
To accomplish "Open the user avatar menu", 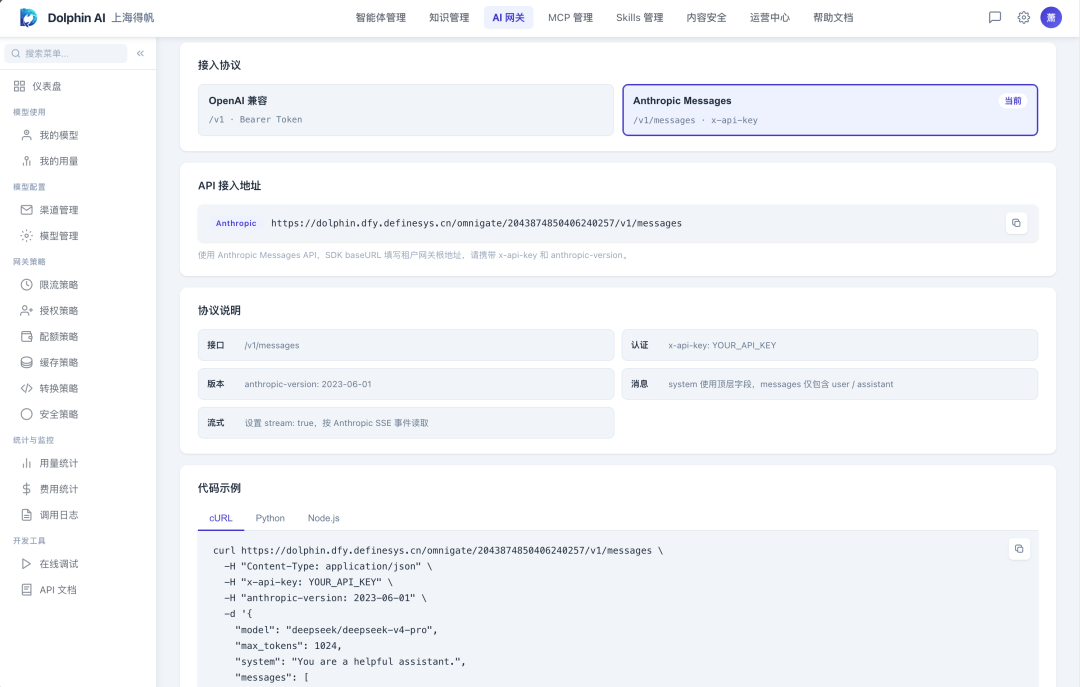I will (1051, 18).
